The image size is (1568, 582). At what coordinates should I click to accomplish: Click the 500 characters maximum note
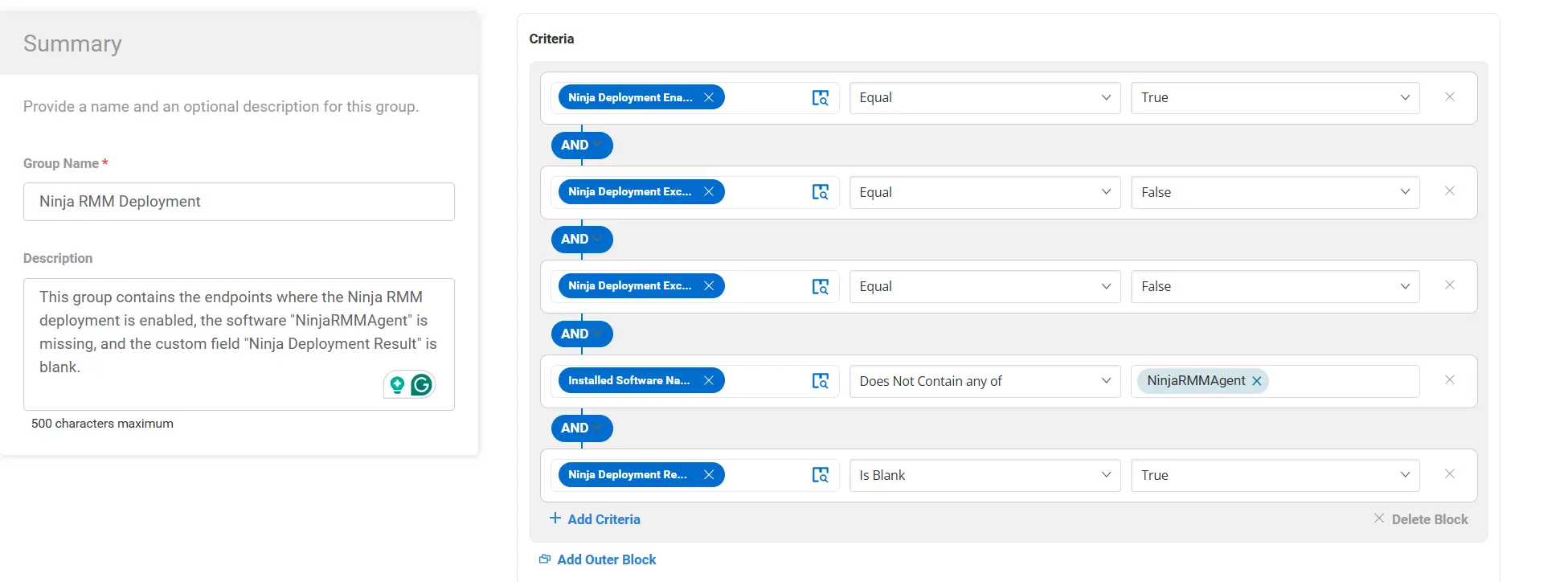pos(102,424)
